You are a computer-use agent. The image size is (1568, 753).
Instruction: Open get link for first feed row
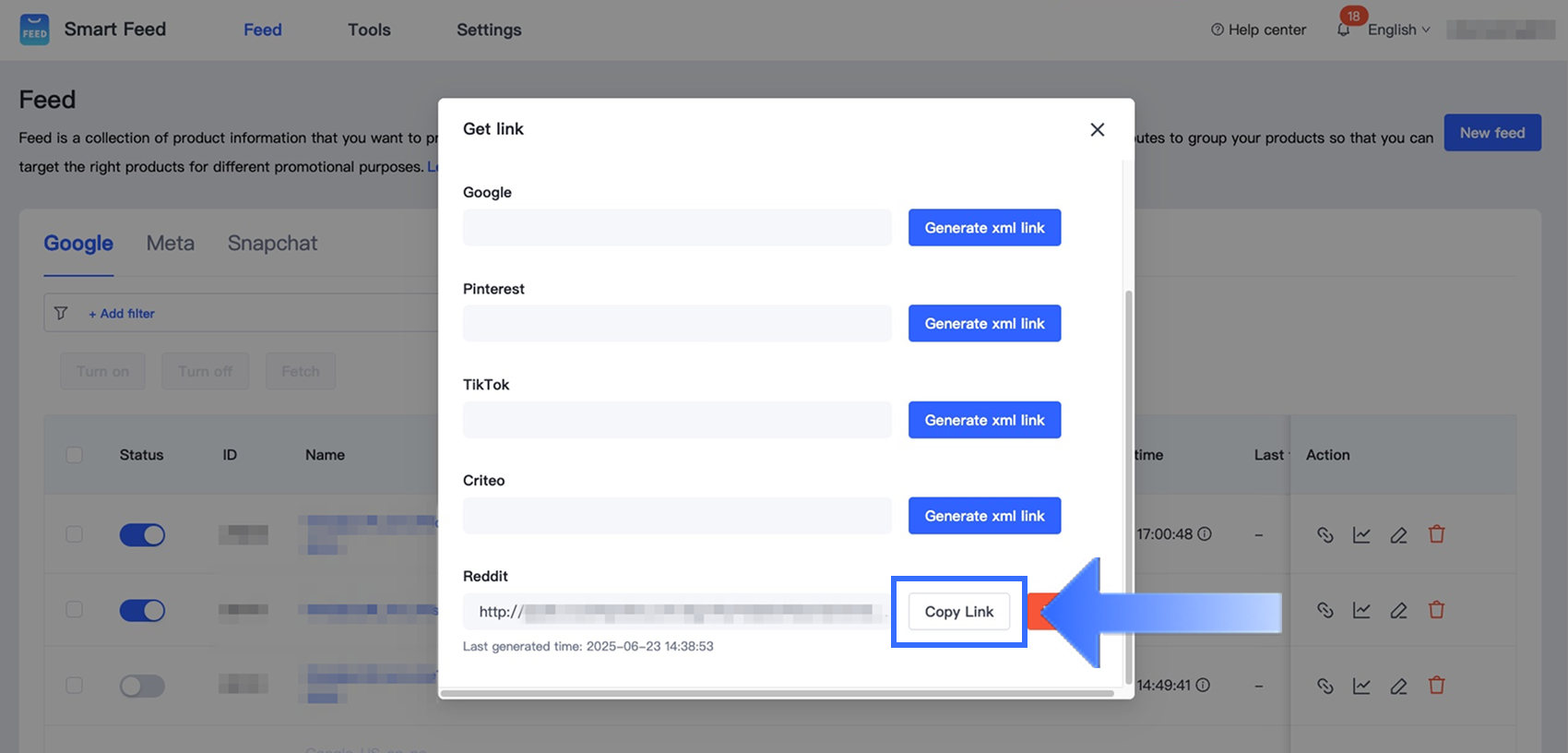point(1324,534)
